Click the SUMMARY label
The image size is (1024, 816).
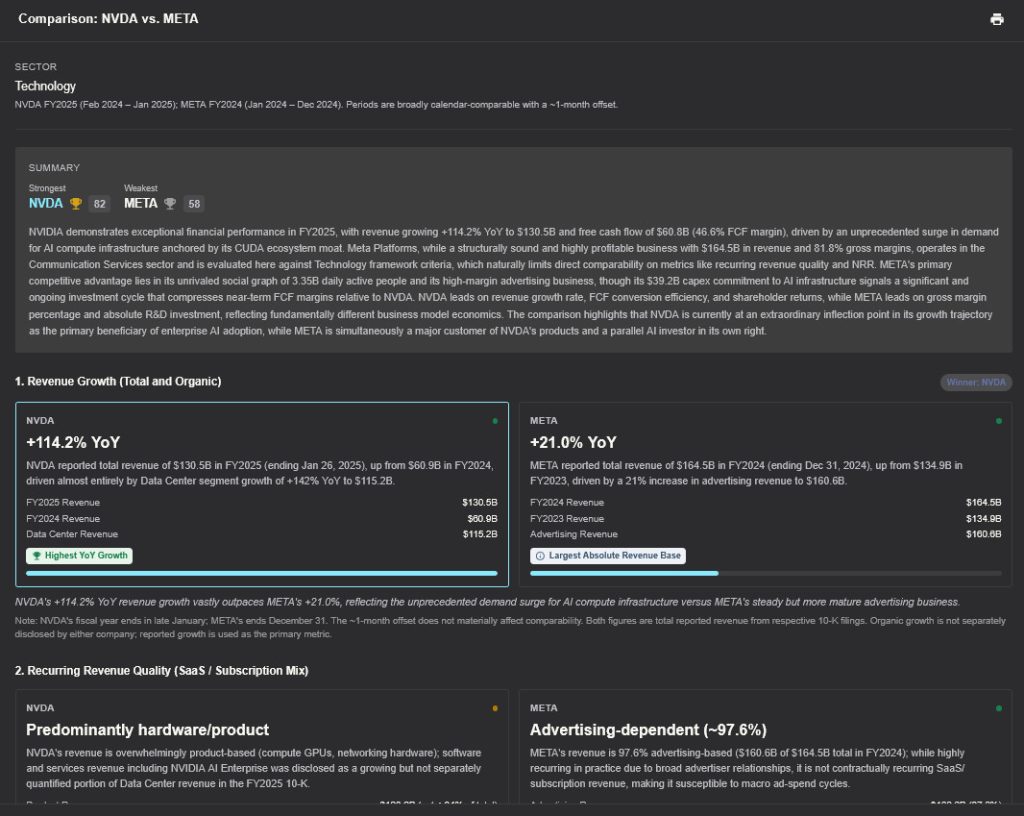pyautogui.click(x=54, y=168)
